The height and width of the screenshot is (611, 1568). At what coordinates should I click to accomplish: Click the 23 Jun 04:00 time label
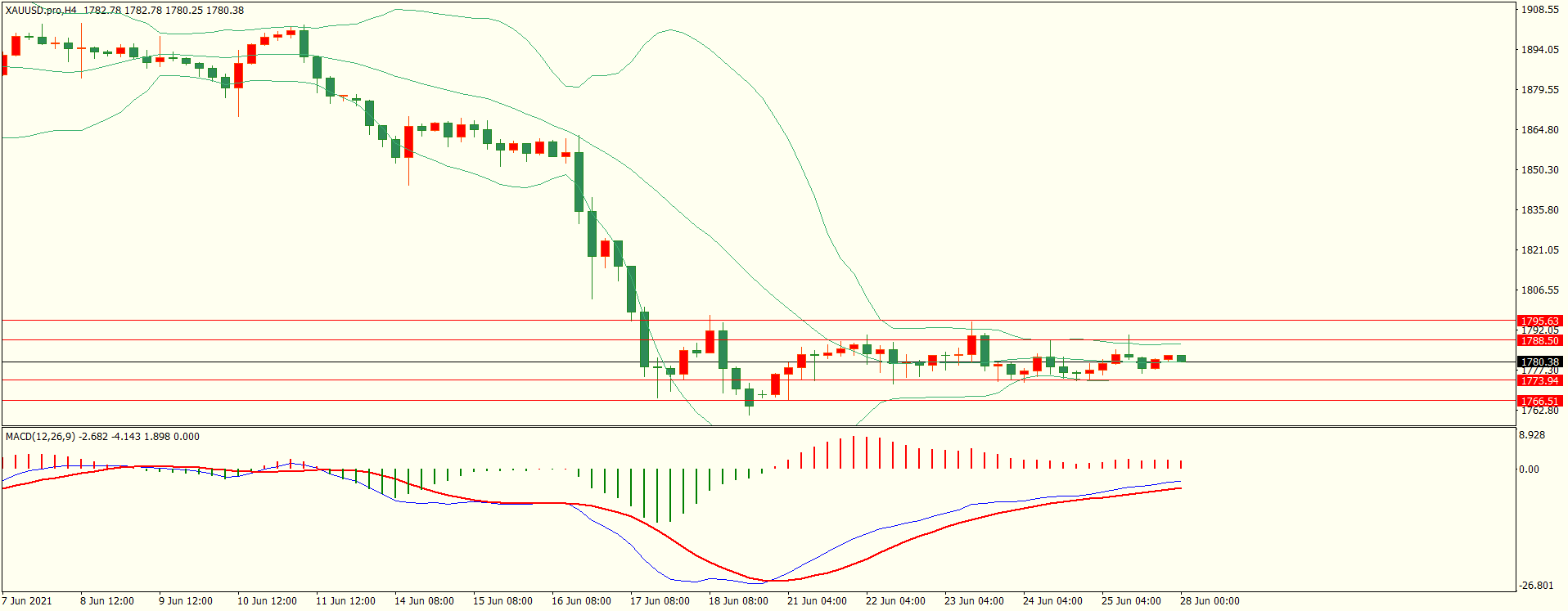[x=974, y=601]
